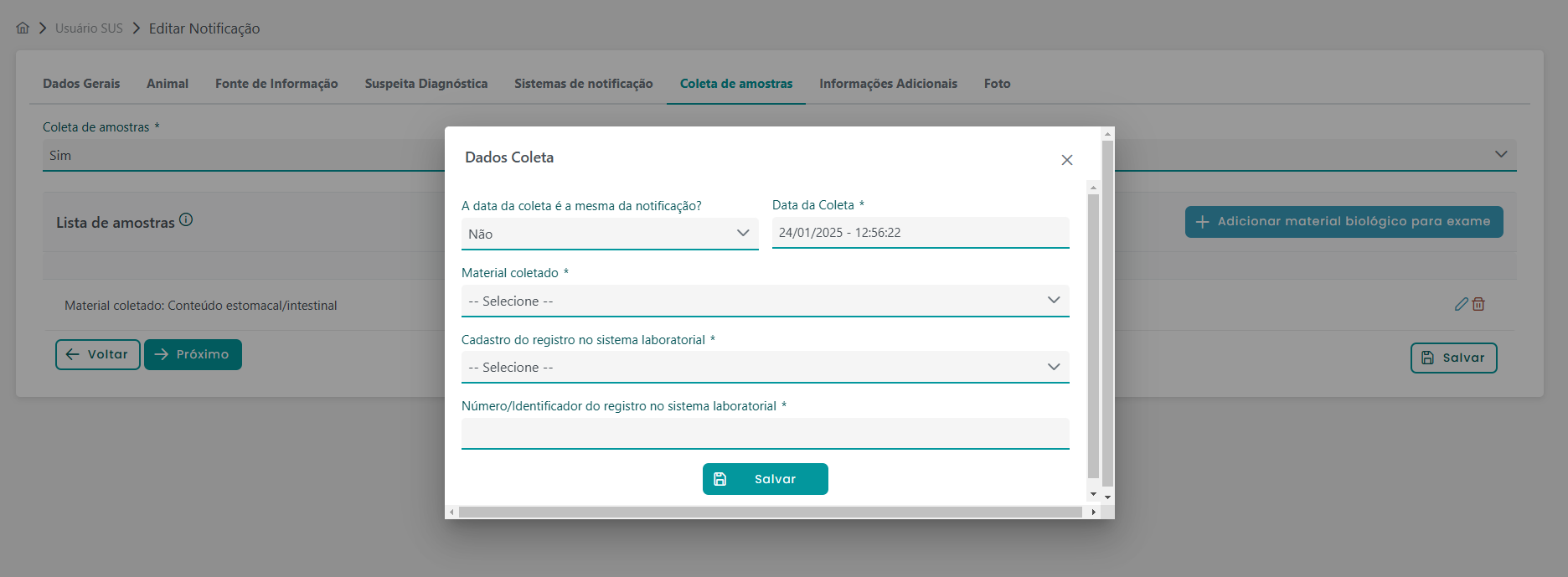The image size is (1568, 577).
Task: Select the Informações Adicionais tab
Action: point(888,84)
